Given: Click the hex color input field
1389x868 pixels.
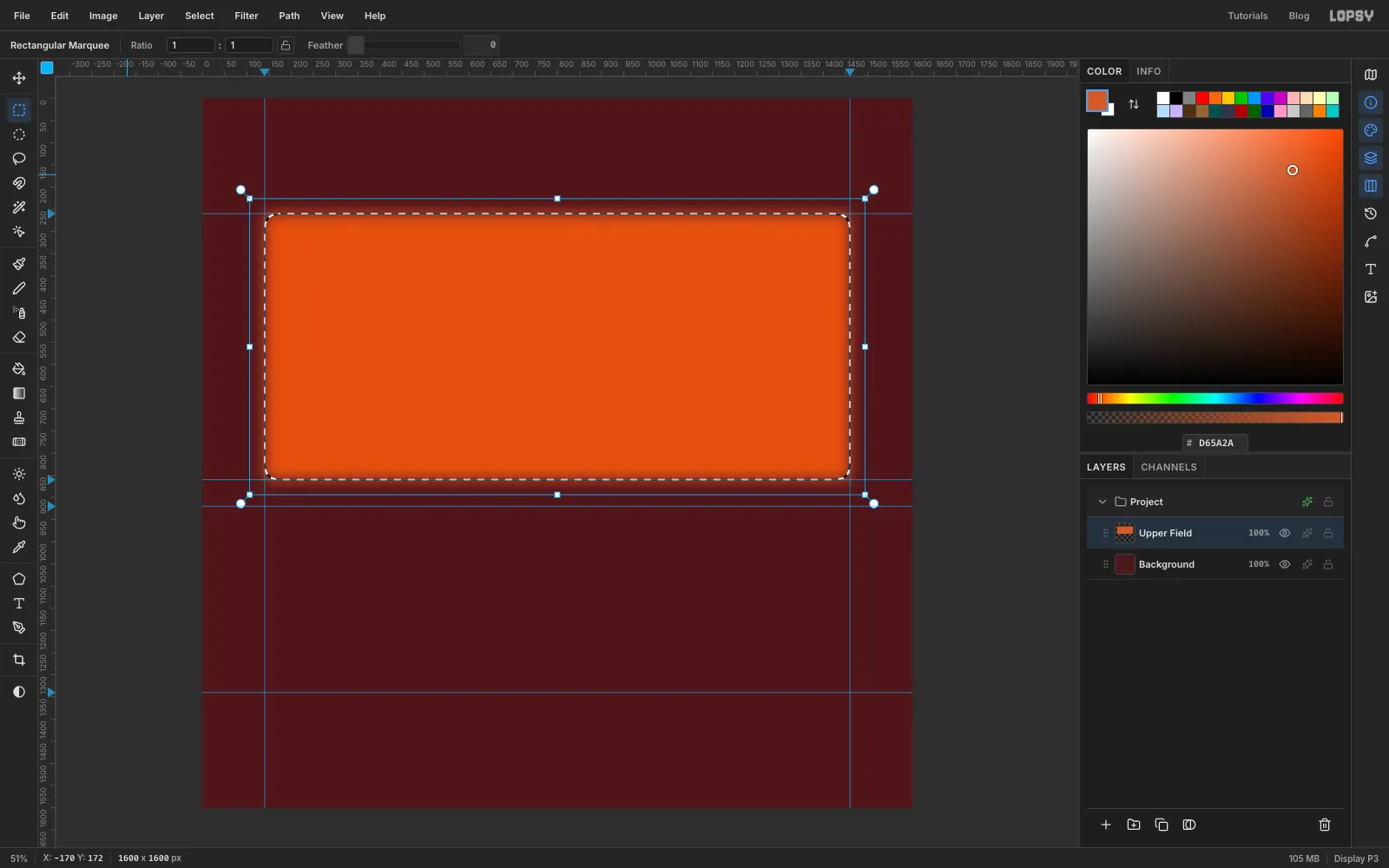Looking at the screenshot, I should pos(1215,443).
